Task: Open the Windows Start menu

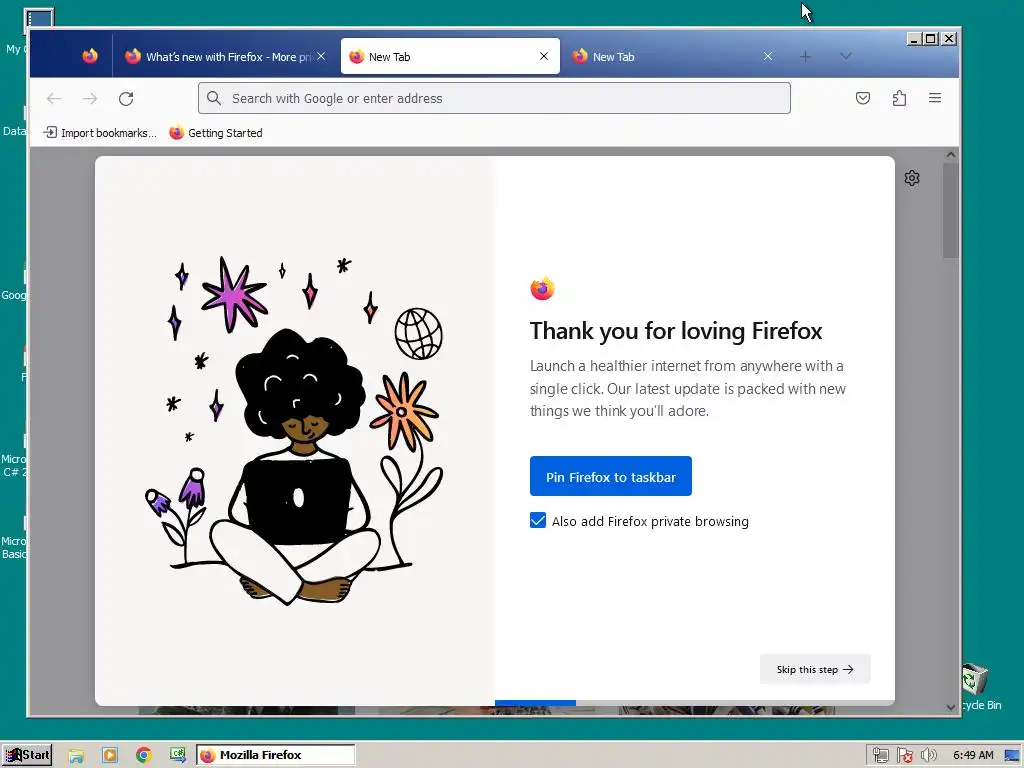Action: 27,755
